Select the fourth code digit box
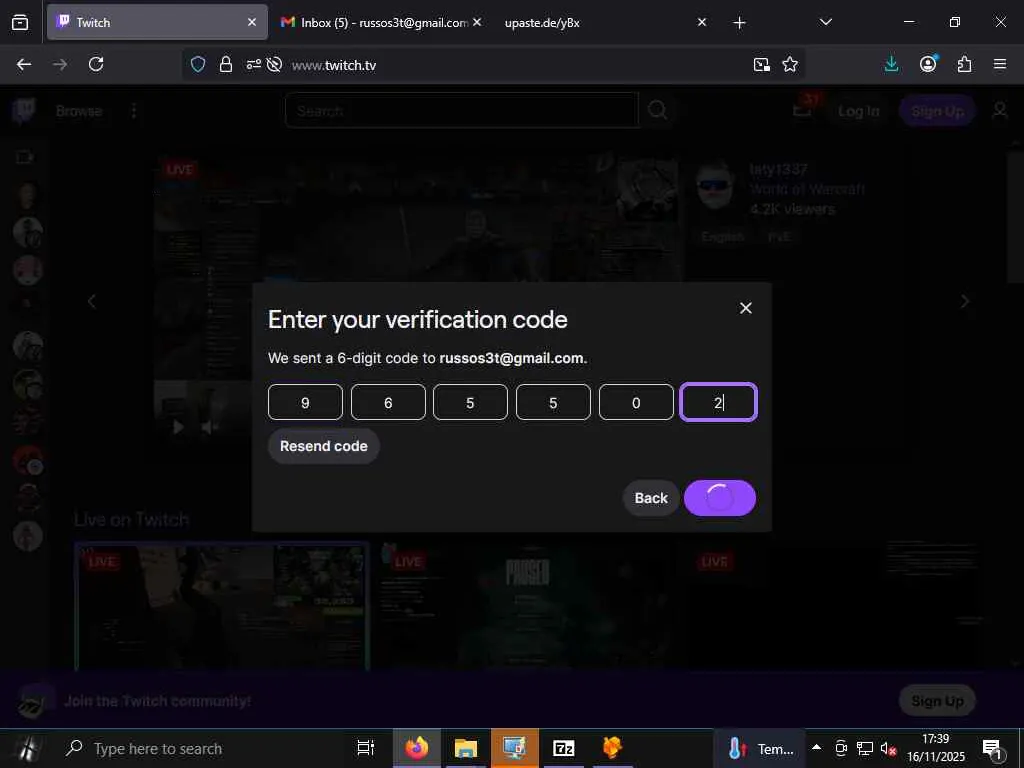The height and width of the screenshot is (768, 1024). click(x=553, y=402)
